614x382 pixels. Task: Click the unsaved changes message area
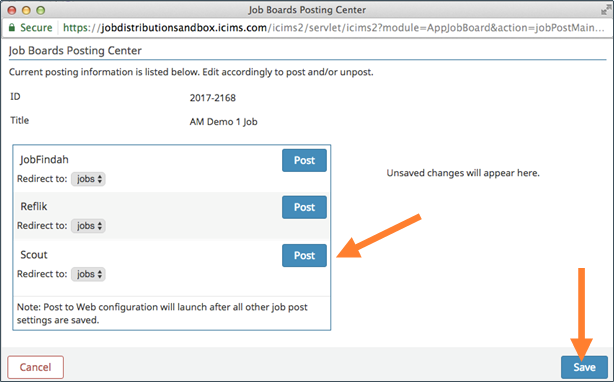click(463, 173)
